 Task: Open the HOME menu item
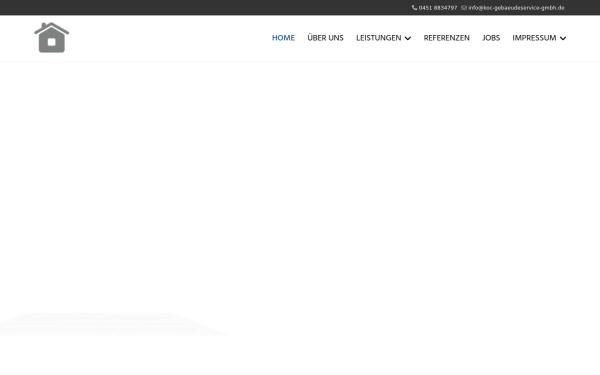(x=283, y=38)
